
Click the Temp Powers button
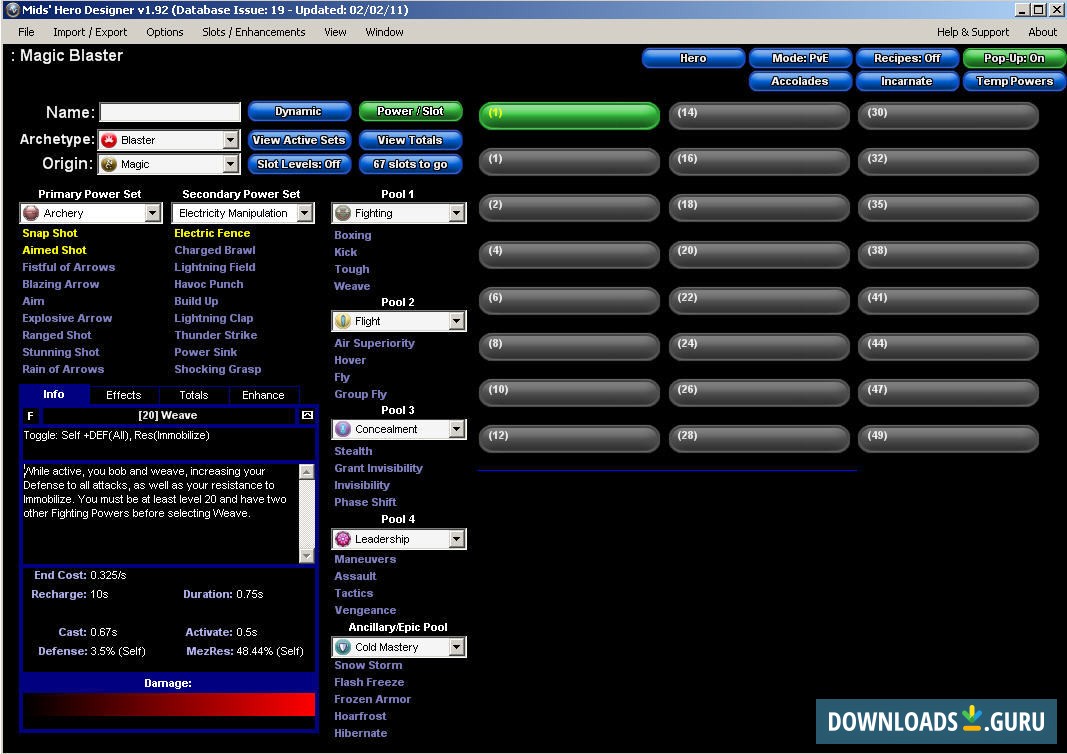pos(1014,82)
